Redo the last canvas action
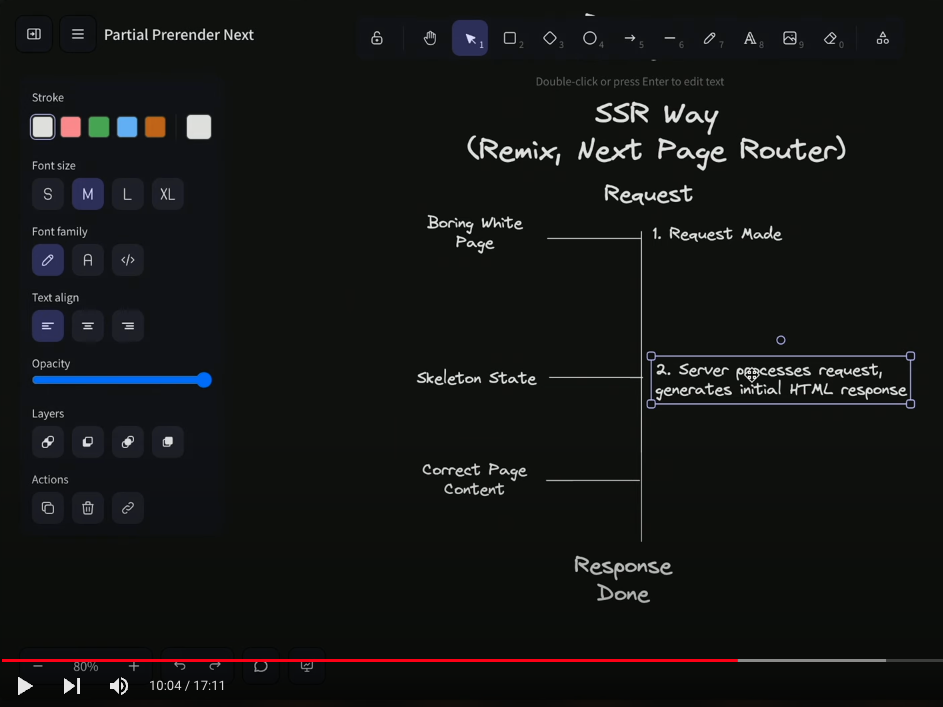This screenshot has height=707, width=943. pos(215,666)
